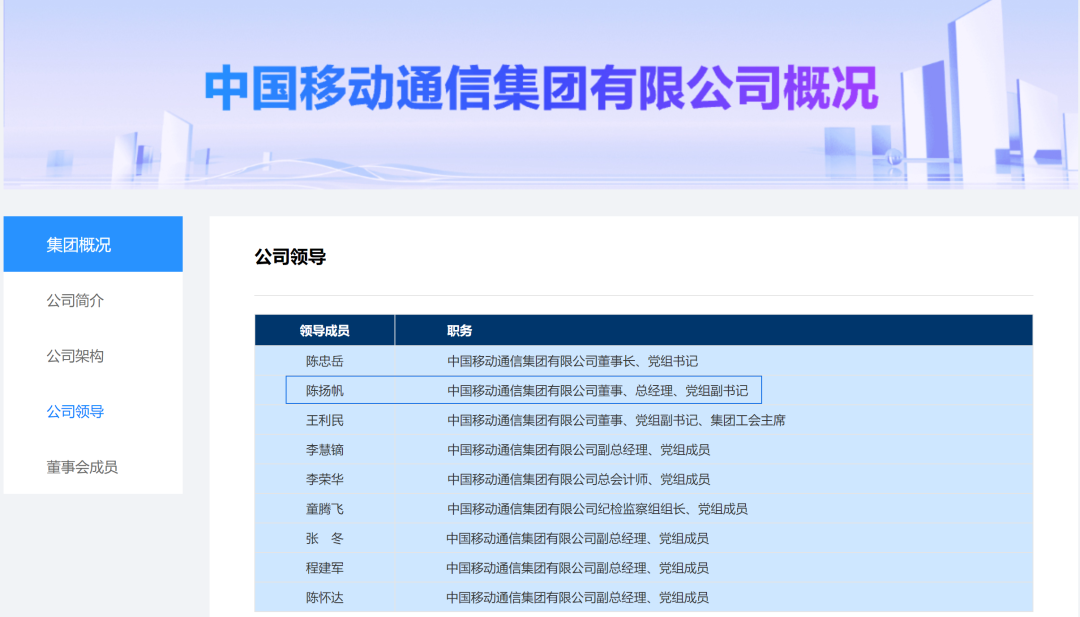Click the name 程建军
The image size is (1080, 617).
(324, 568)
